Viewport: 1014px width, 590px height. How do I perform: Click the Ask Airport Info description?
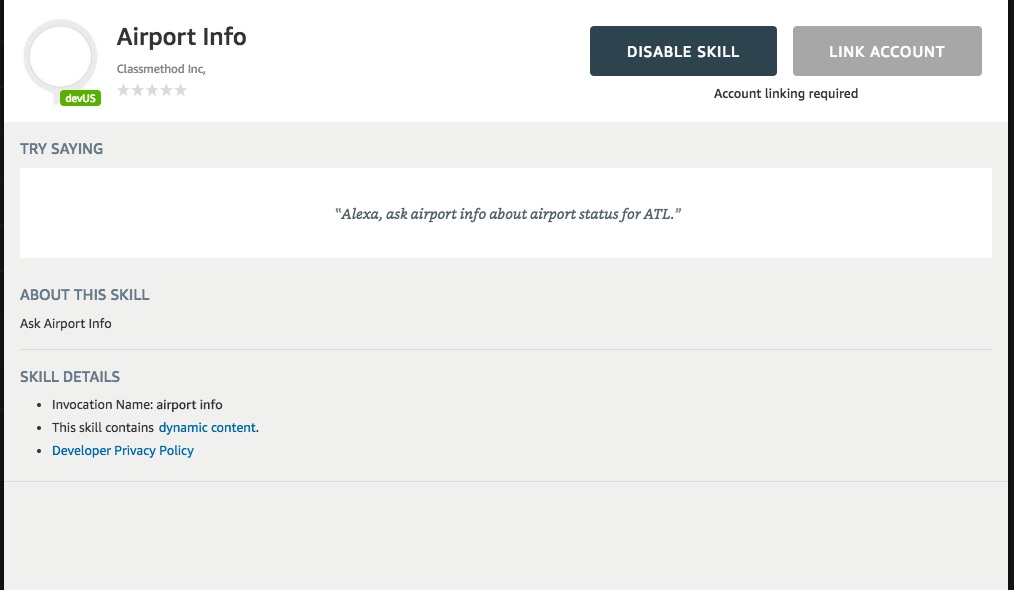(x=66, y=323)
